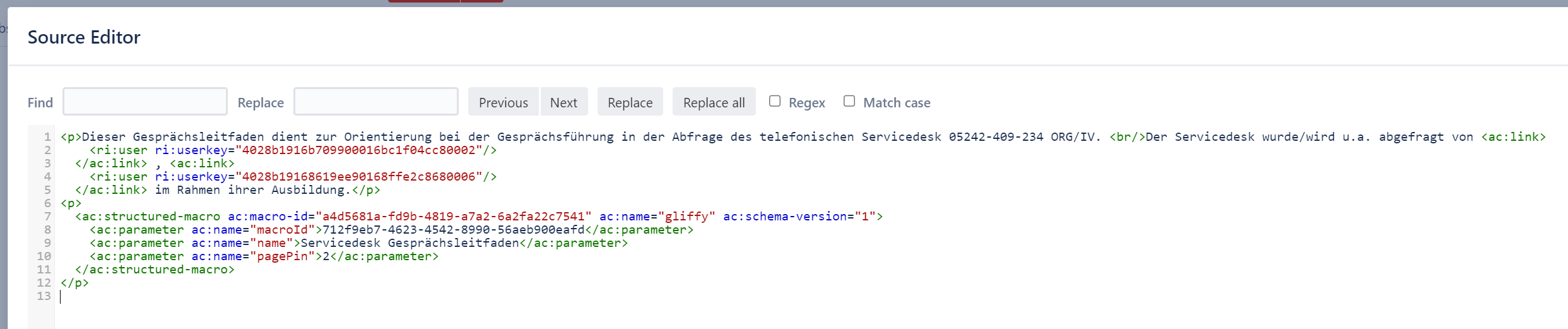This screenshot has width=1568, height=329.
Task: Toggle the Match case checkbox
Action: [x=849, y=101]
